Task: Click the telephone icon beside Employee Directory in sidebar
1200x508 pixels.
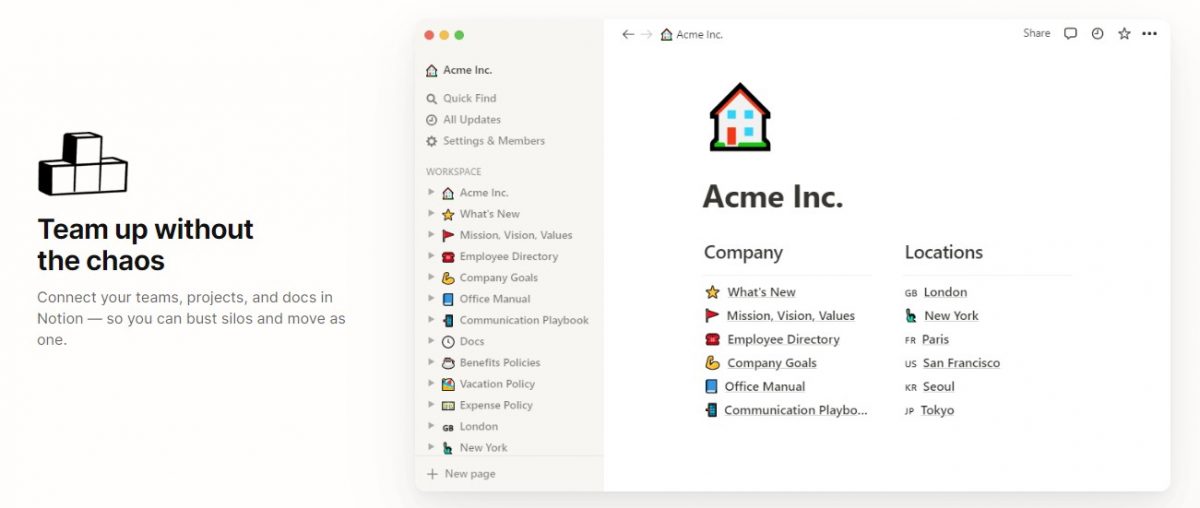Action: click(448, 257)
